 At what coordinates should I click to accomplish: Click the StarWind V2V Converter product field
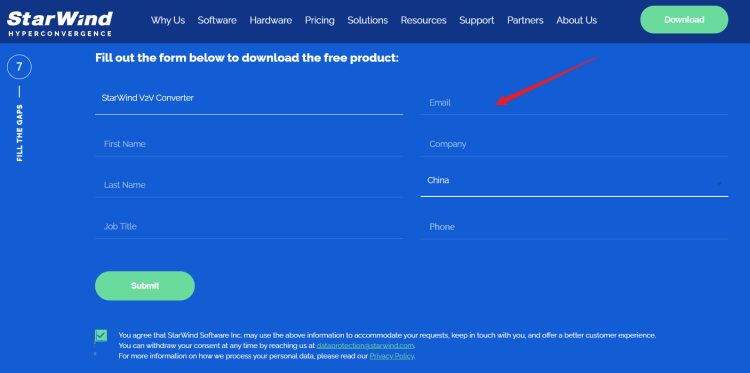(x=249, y=100)
